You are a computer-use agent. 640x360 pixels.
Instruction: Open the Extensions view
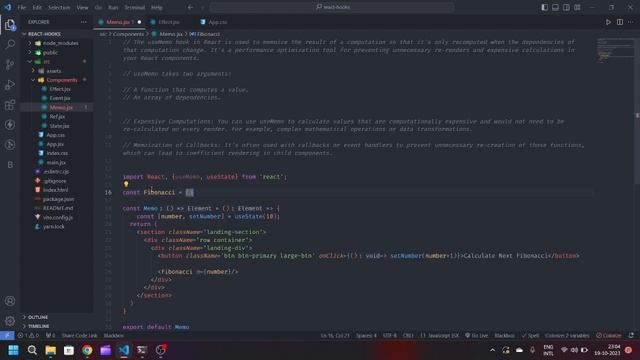click(x=10, y=104)
